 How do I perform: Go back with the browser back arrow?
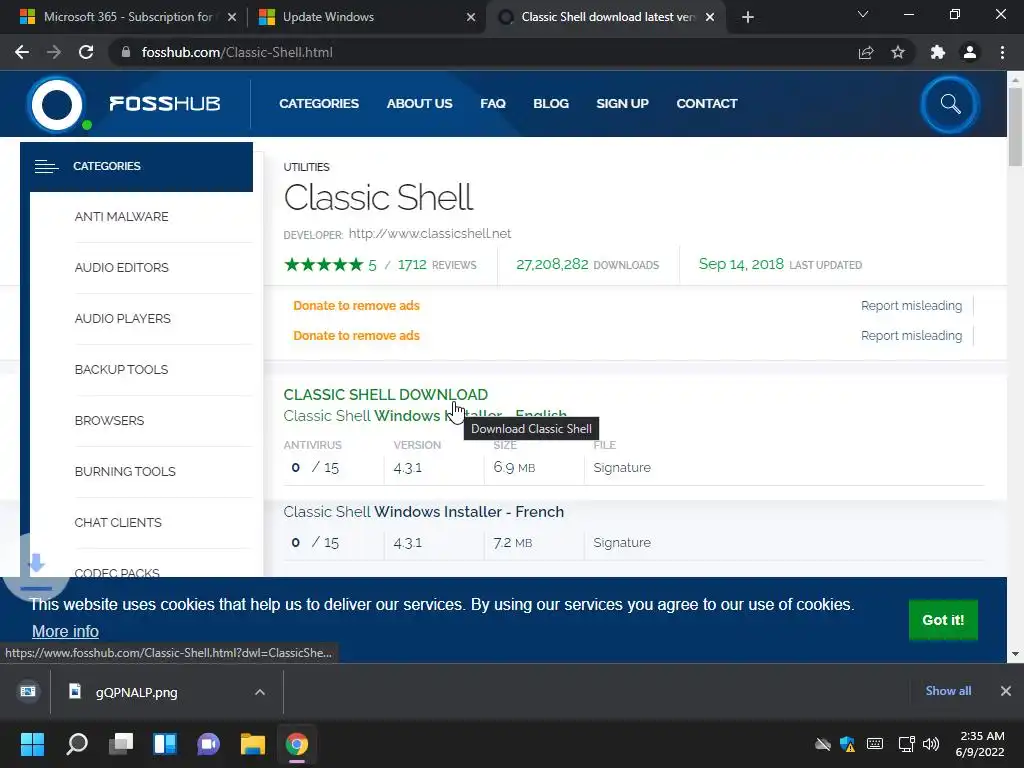tap(22, 52)
